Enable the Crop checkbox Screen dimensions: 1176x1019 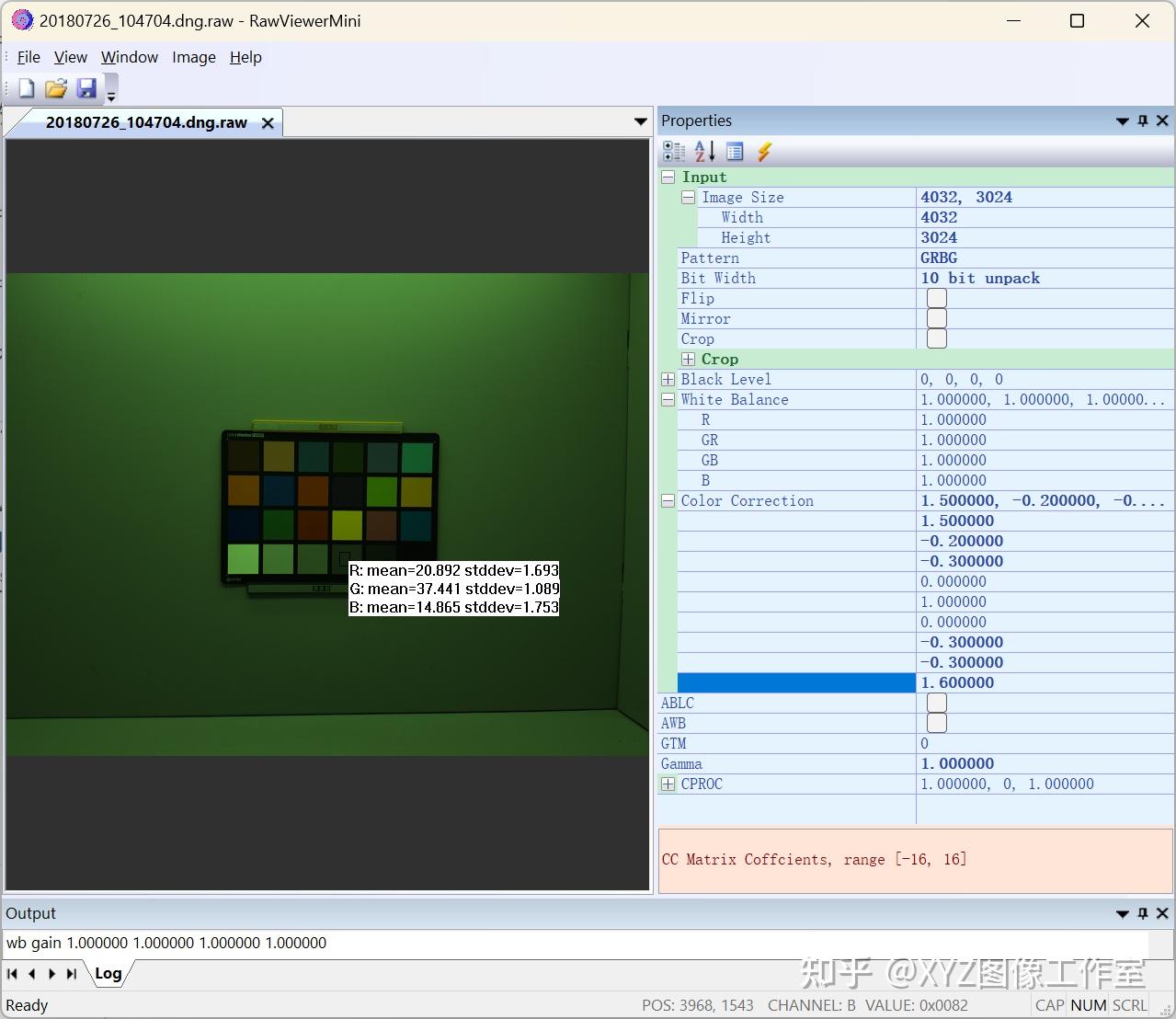point(937,338)
